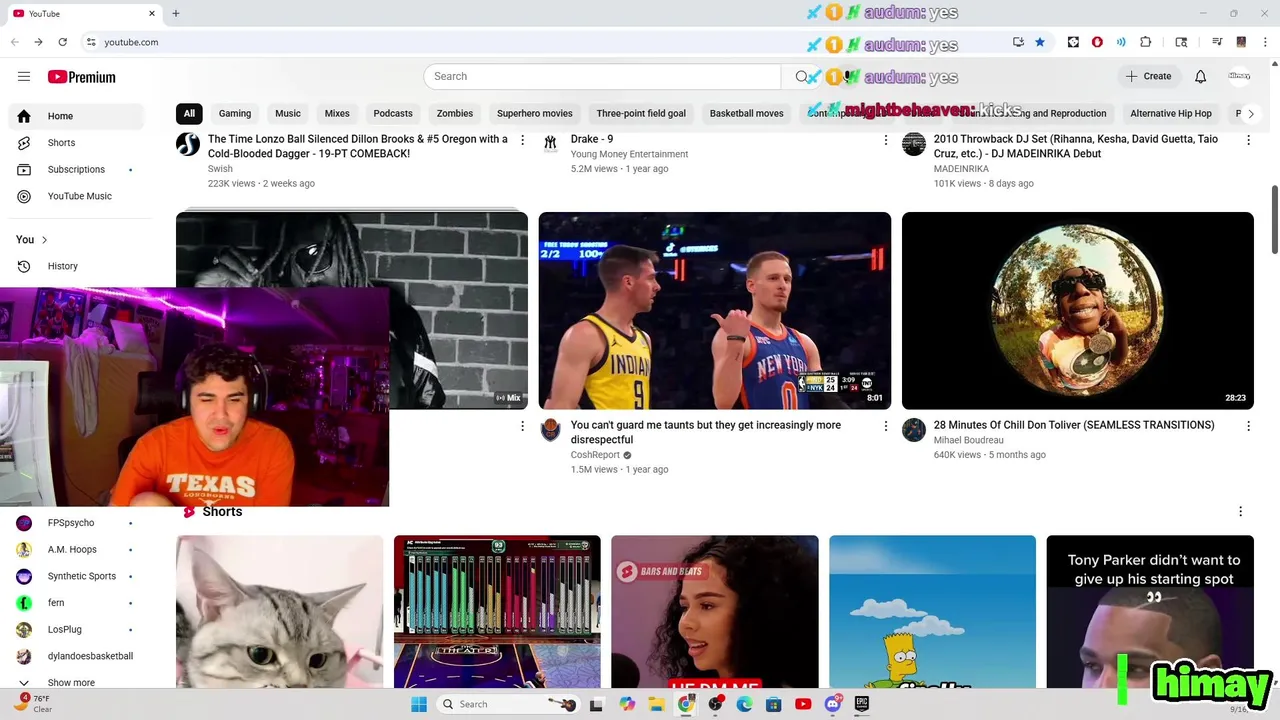Select the Basketball moves chip
This screenshot has height=720, width=1280.
point(747,113)
